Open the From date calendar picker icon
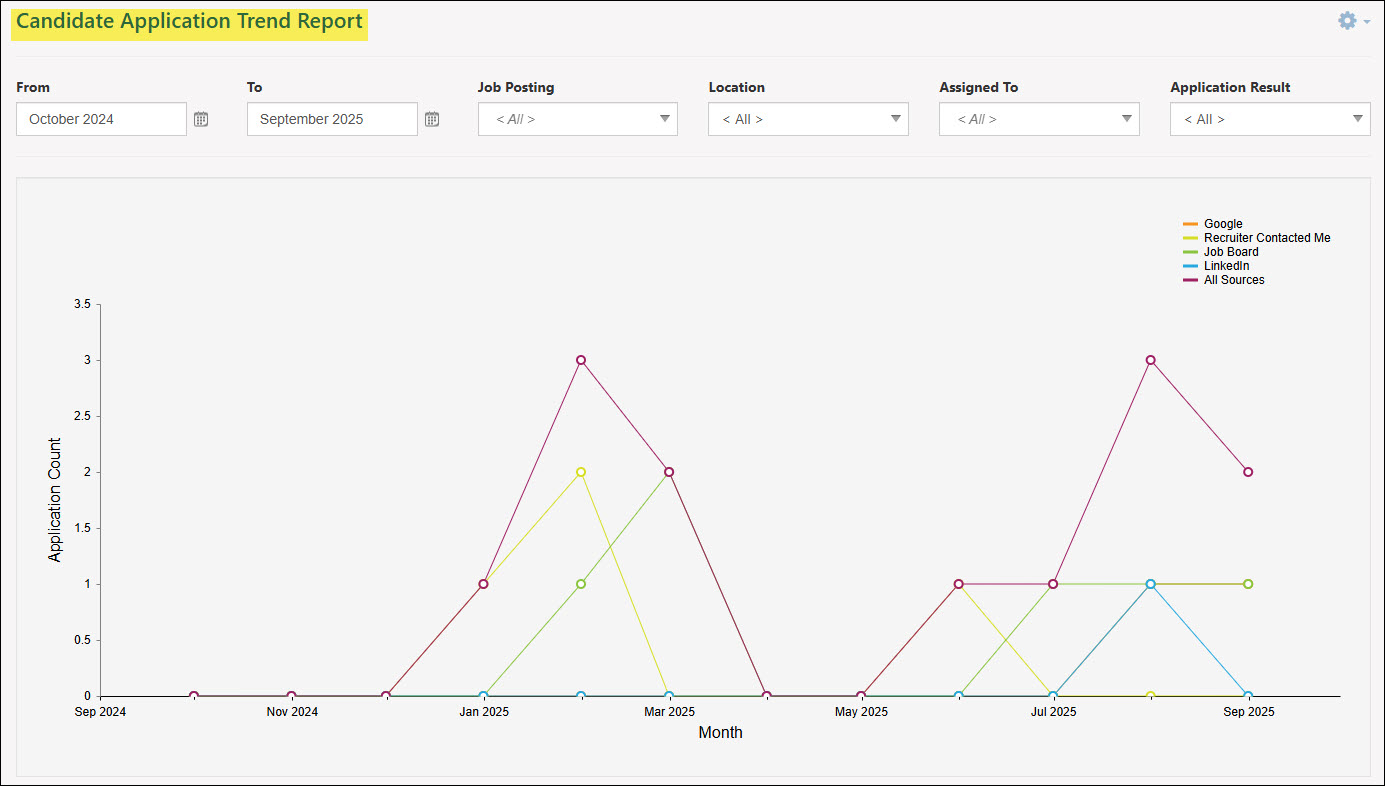Viewport: 1385px width, 786px height. click(201, 119)
